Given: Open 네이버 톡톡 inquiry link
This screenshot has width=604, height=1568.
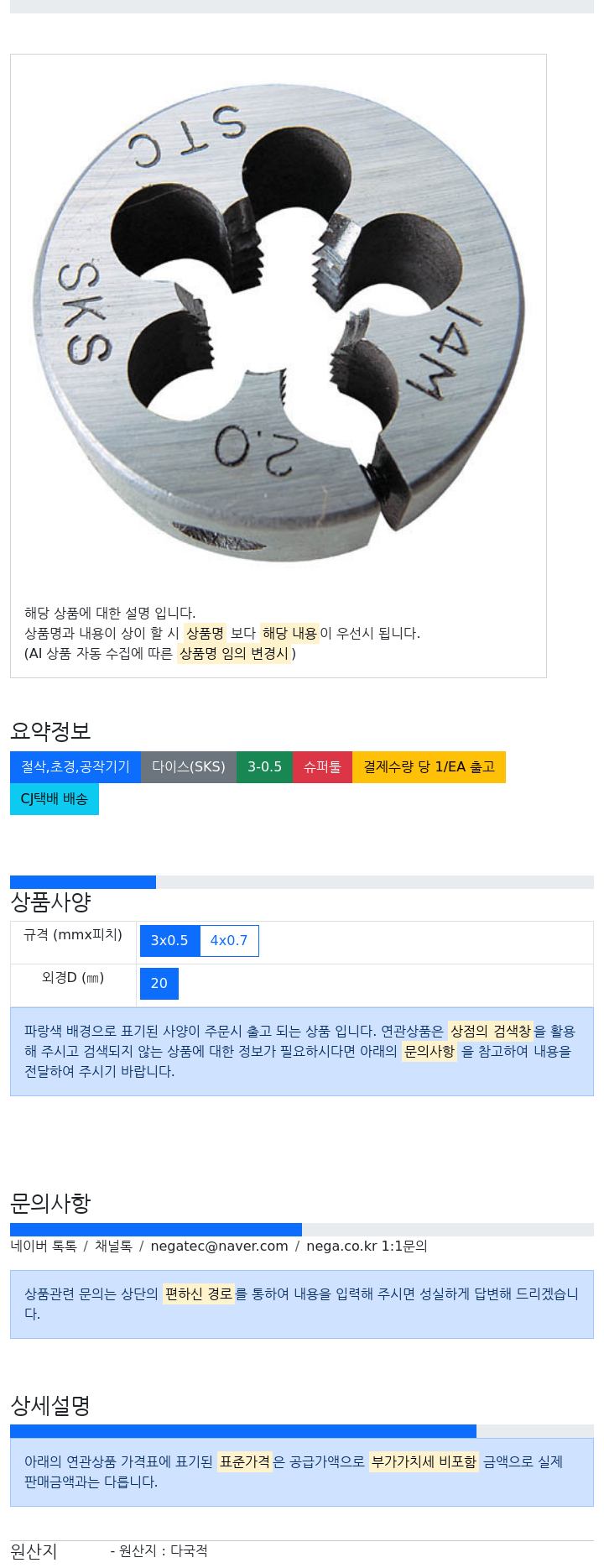Looking at the screenshot, I should pos(44,1247).
